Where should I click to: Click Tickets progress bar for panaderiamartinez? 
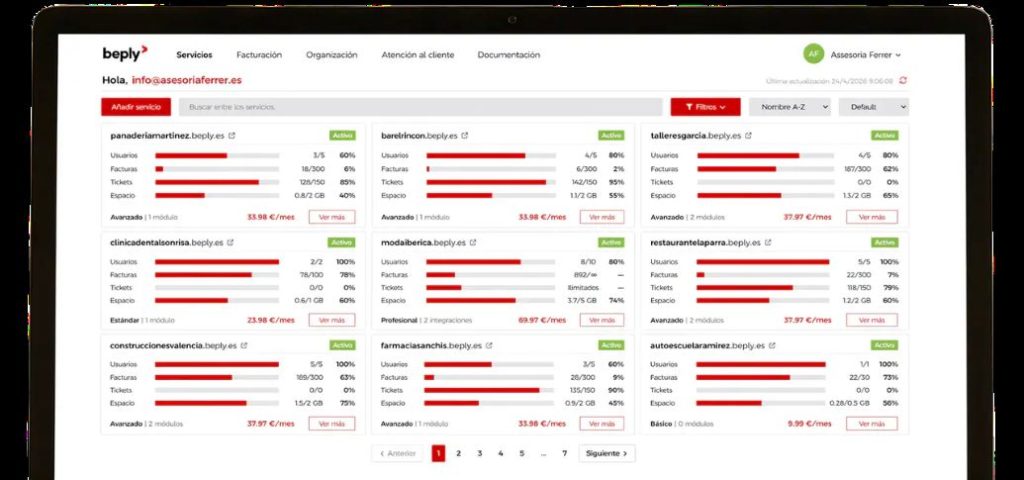point(217,182)
